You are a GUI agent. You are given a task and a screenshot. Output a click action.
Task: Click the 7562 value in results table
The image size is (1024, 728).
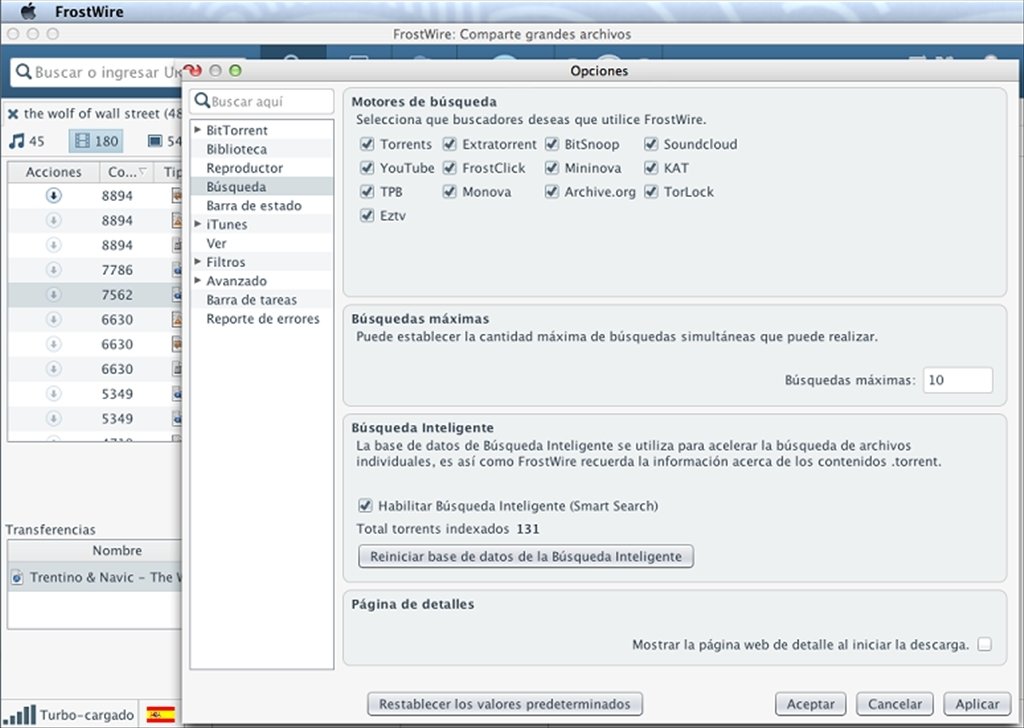117,294
